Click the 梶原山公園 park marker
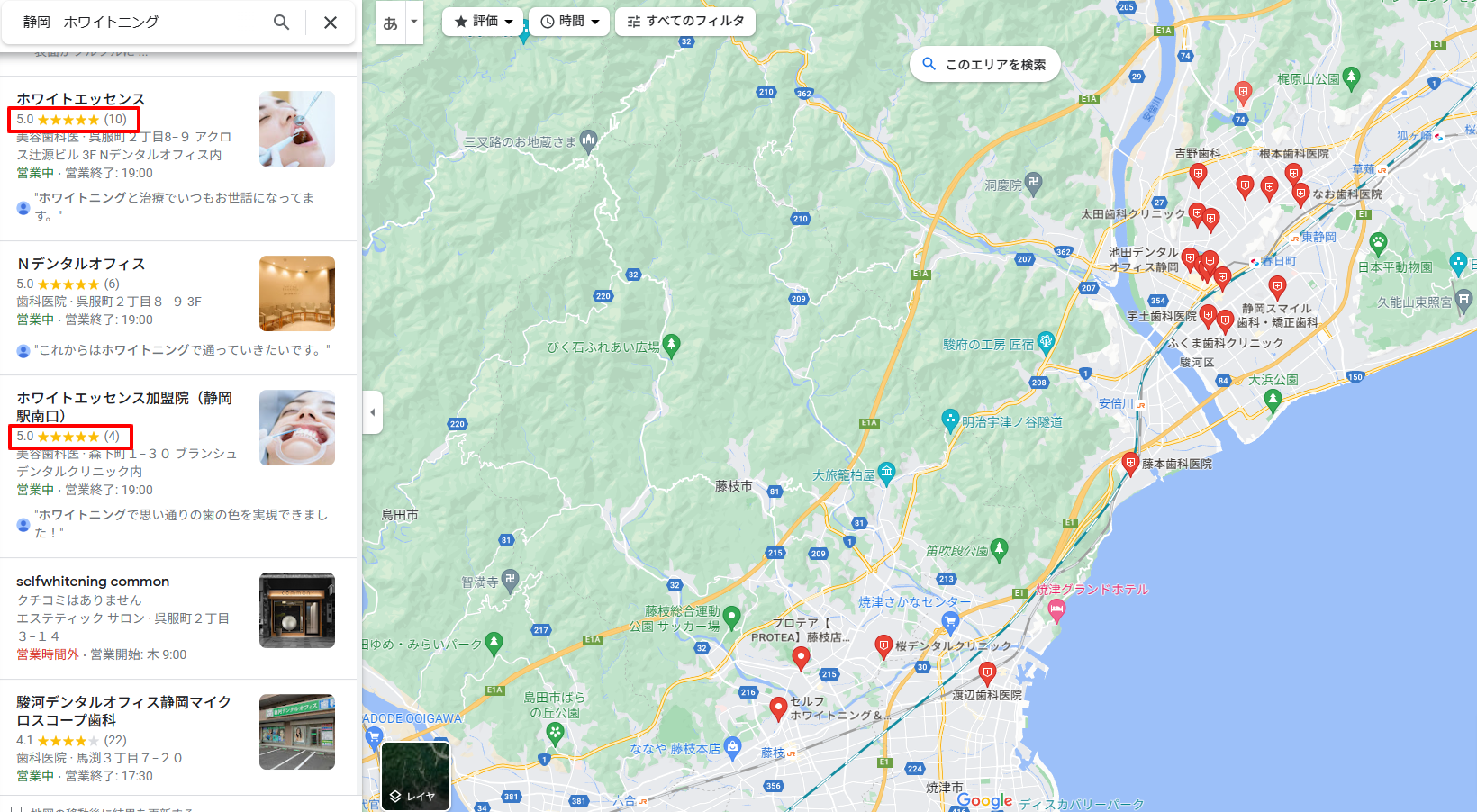This screenshot has height=812, width=1477. (x=1351, y=77)
